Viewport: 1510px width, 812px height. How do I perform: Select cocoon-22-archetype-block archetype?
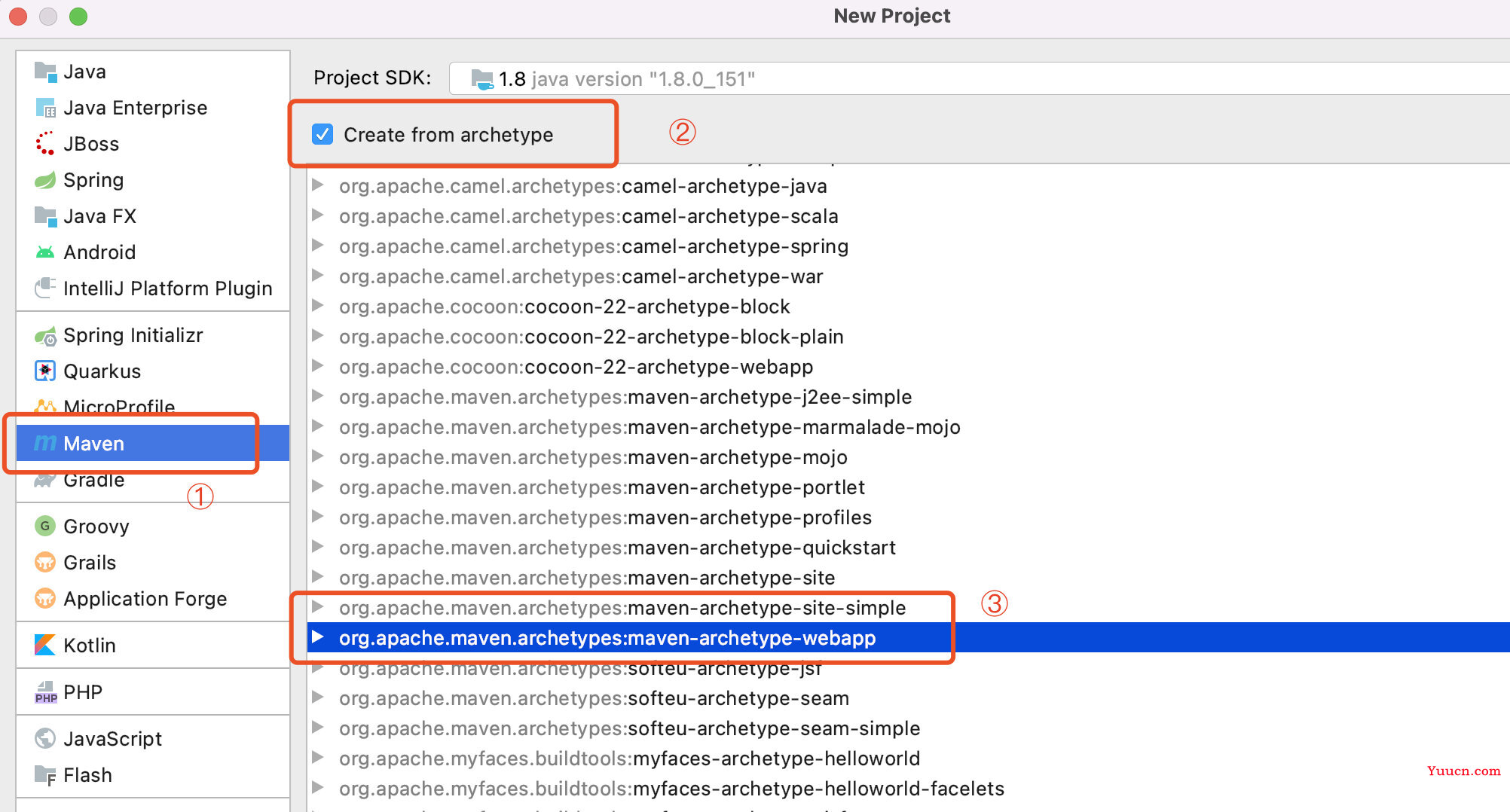pos(909,307)
